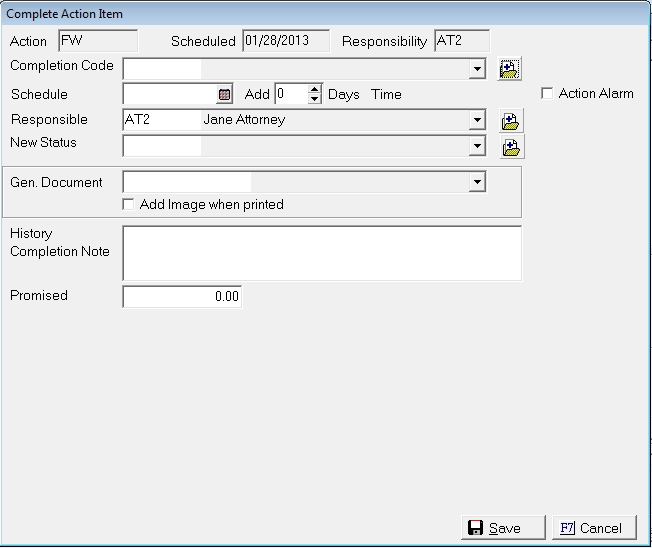Click the folder icon beside Responsible
This screenshot has height=548, width=652.
510,122
